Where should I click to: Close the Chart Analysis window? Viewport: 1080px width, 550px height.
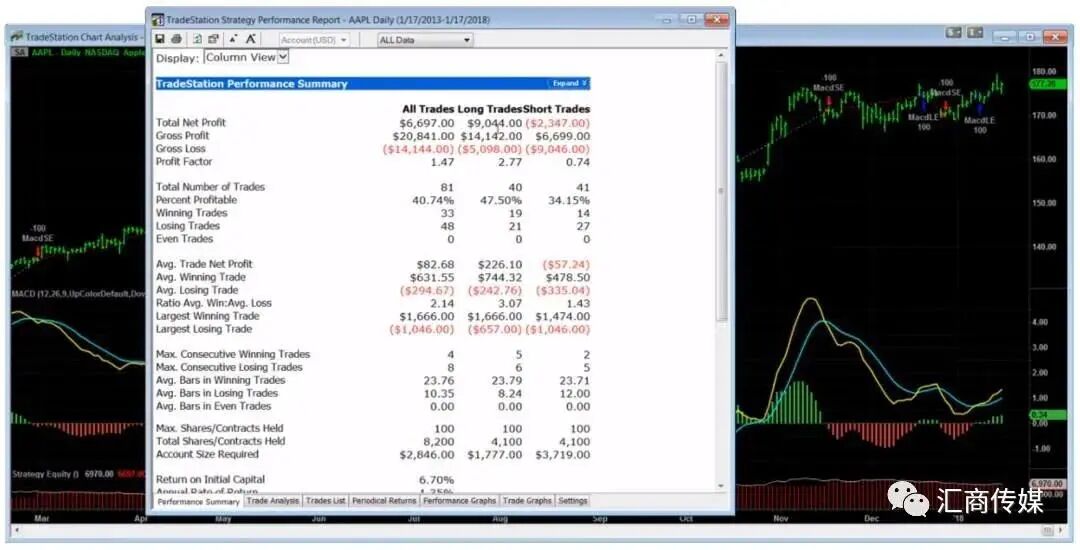click(1055, 36)
